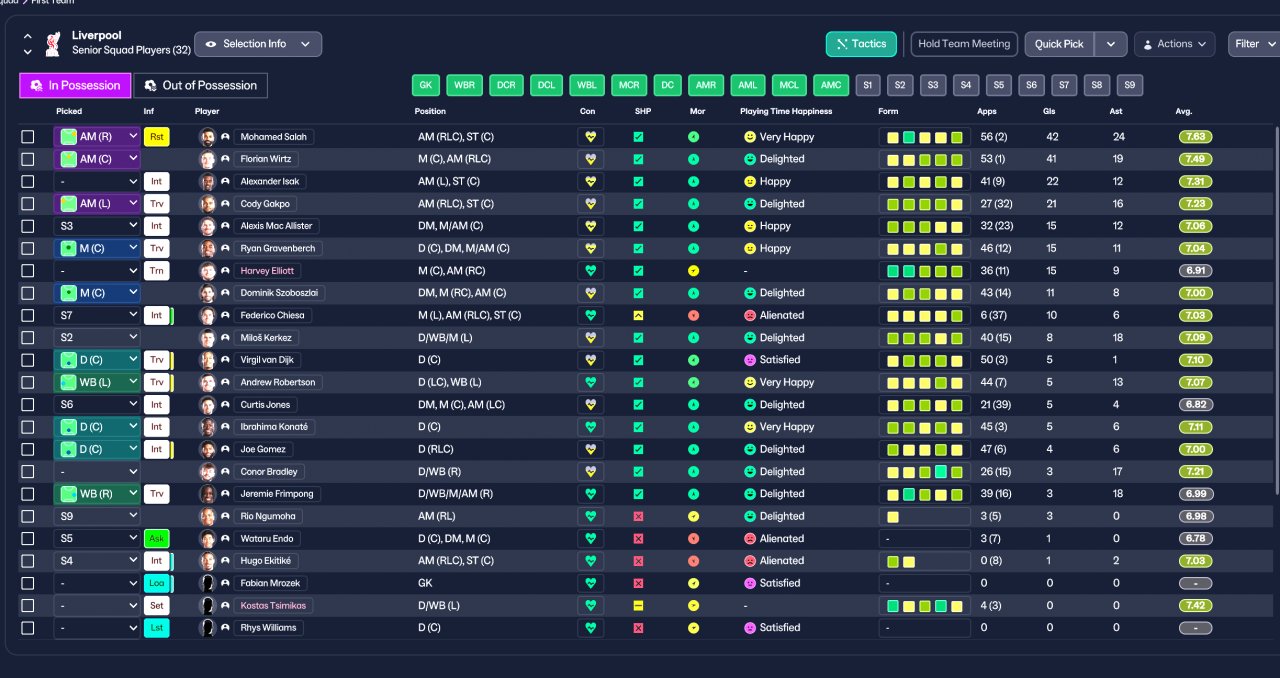Click Harvey Elliott's condition heart icon
This screenshot has height=678, width=1280.
coord(590,271)
